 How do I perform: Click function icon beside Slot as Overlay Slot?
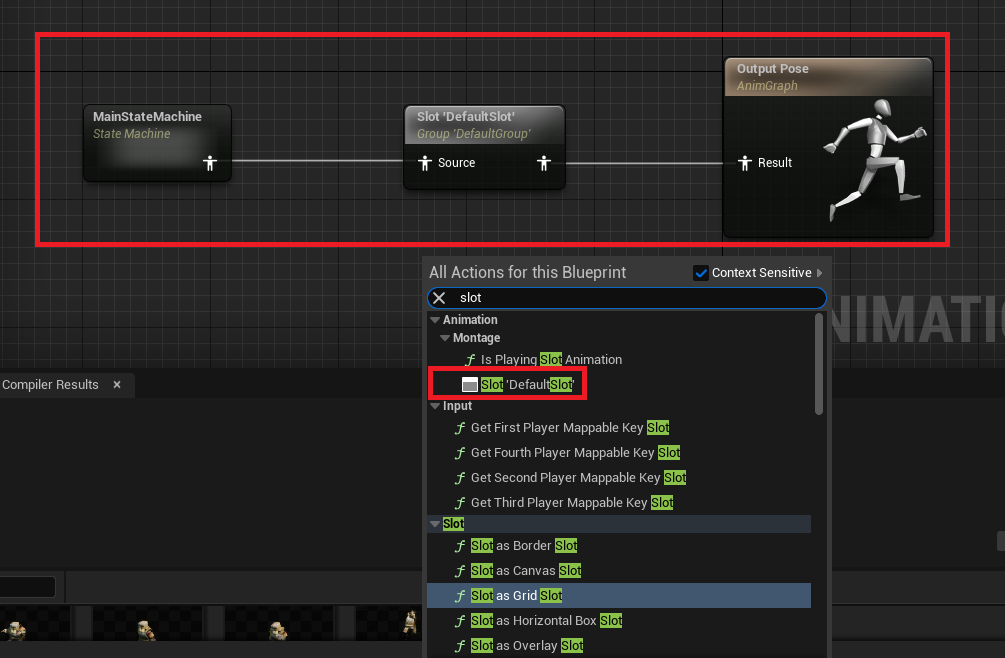(x=460, y=645)
